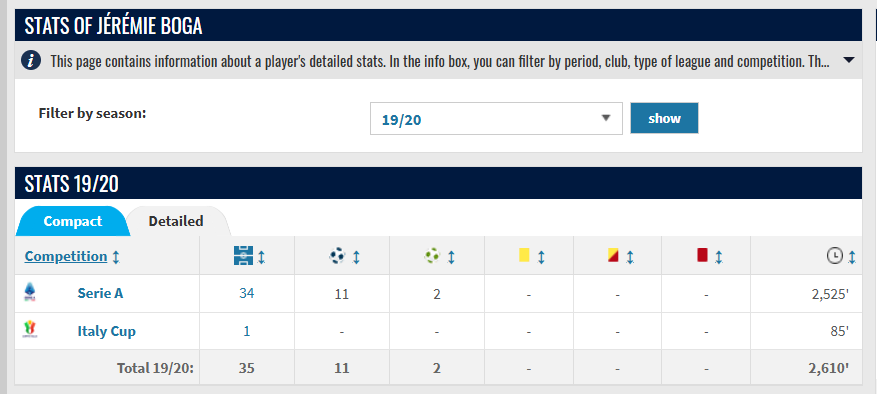
Task: Select the Compact tab
Action: click(x=73, y=221)
